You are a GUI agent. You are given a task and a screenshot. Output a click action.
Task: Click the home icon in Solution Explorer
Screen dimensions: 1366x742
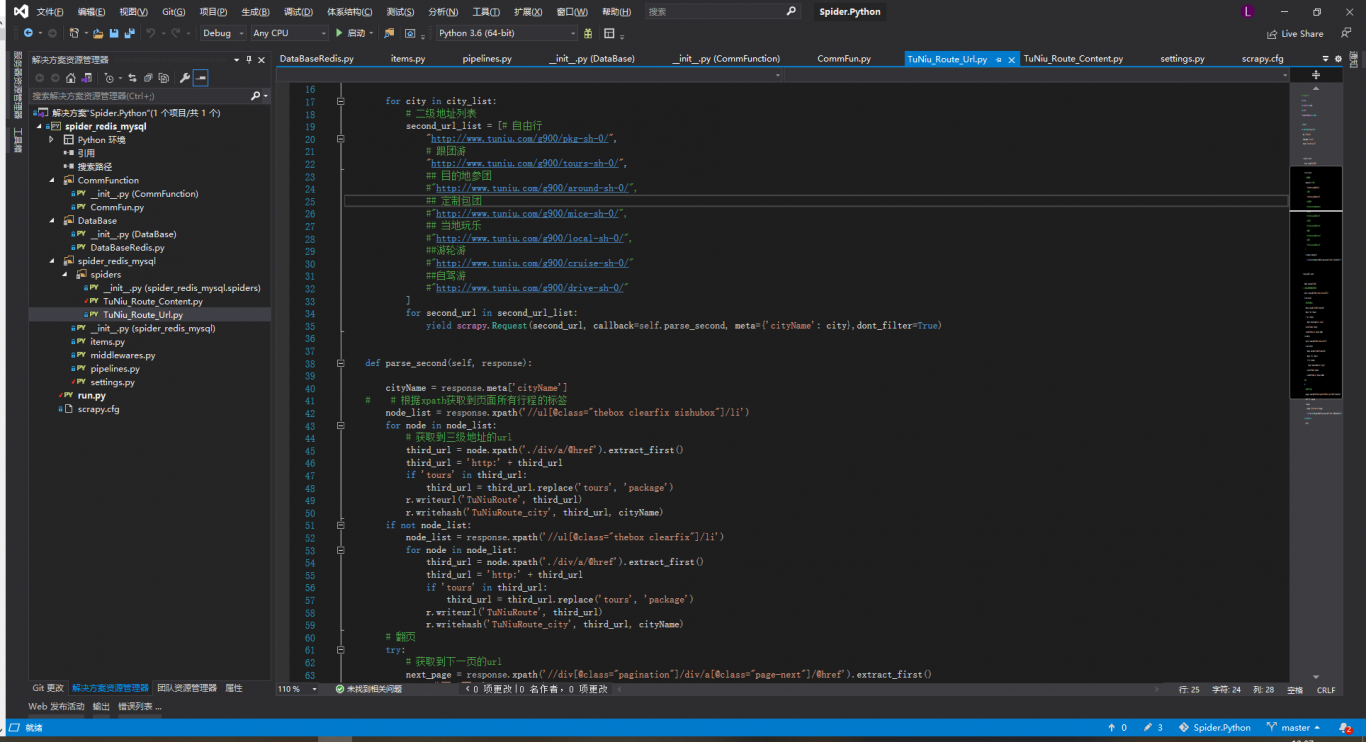point(70,78)
